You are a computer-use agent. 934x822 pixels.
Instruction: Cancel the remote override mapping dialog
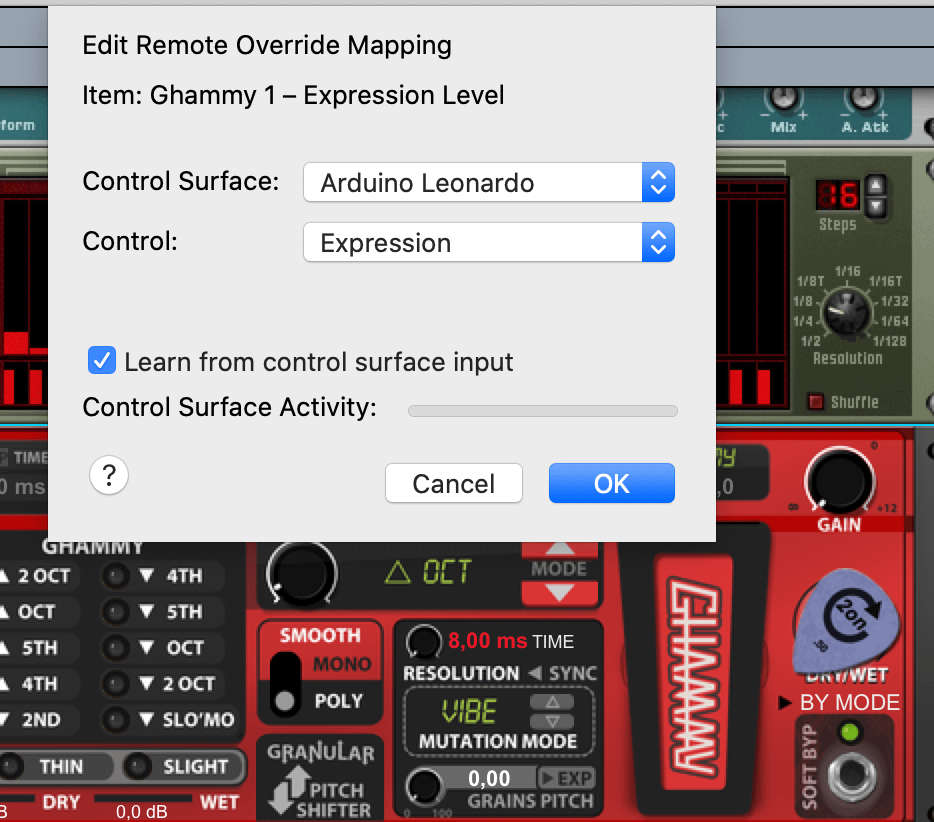coord(454,484)
